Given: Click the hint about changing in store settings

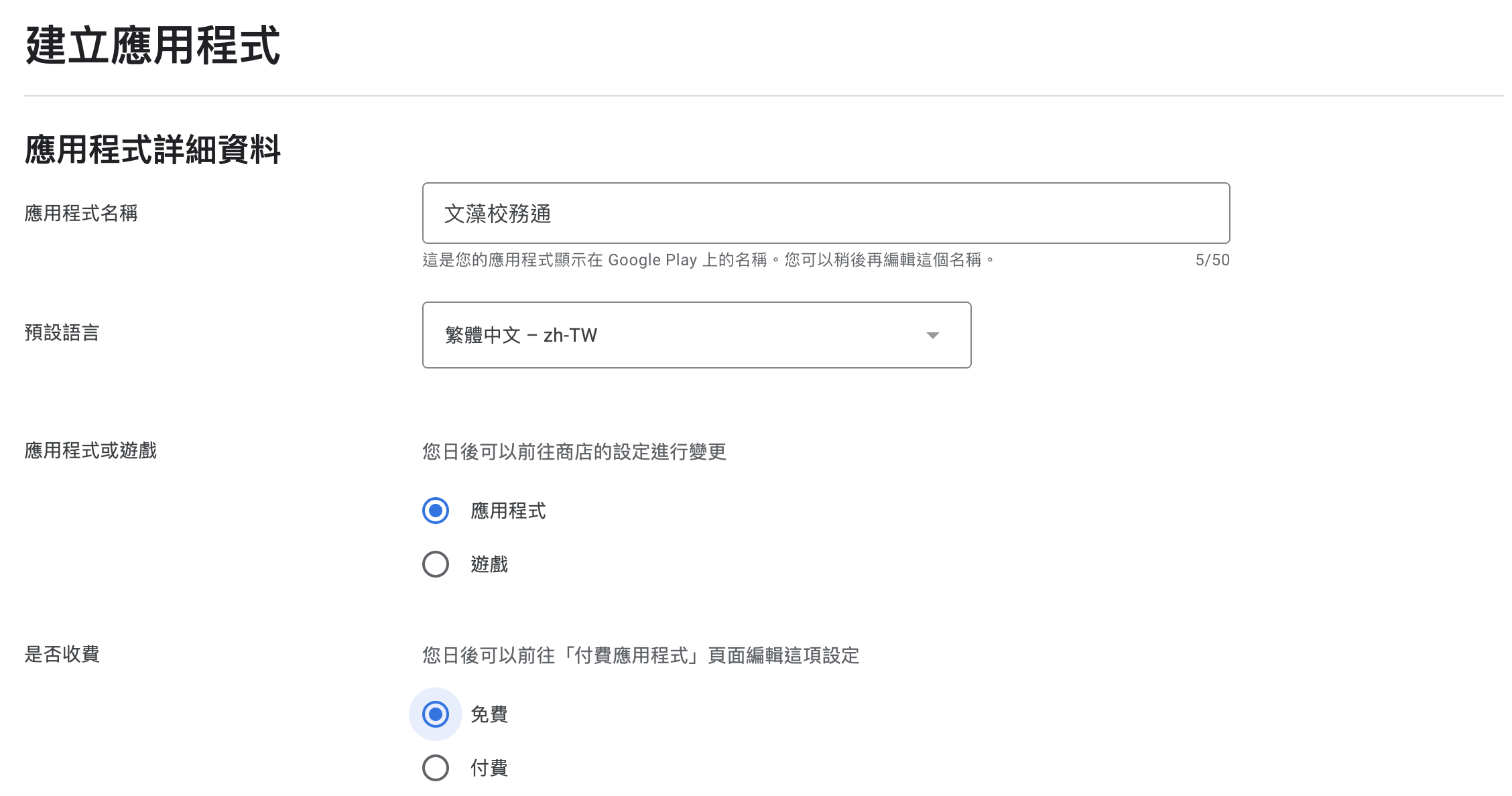Looking at the screenshot, I should tap(574, 452).
